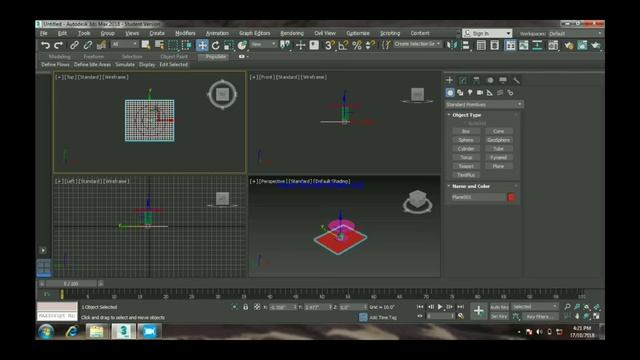This screenshot has width=640, height=360.
Task: Open the Reference Coordinate System View dropdown
Action: click(263, 44)
